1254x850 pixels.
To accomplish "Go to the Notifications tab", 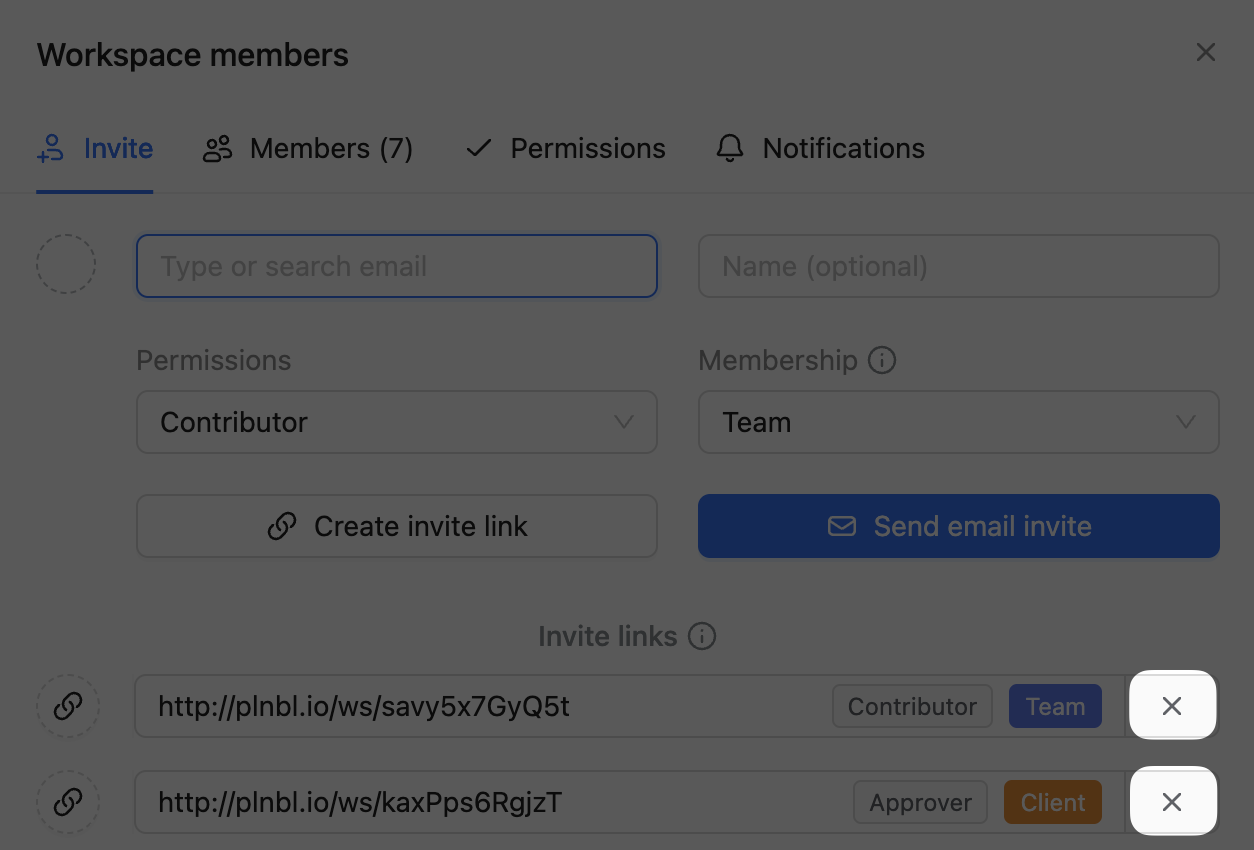I will click(x=820, y=149).
